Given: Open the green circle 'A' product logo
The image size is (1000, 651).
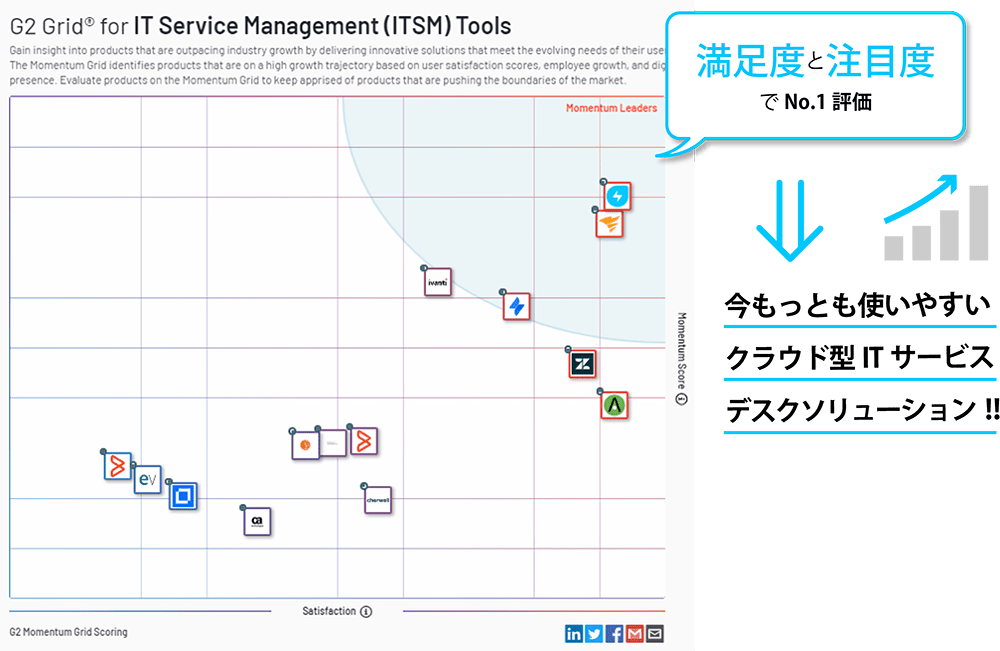Looking at the screenshot, I should 615,405.
